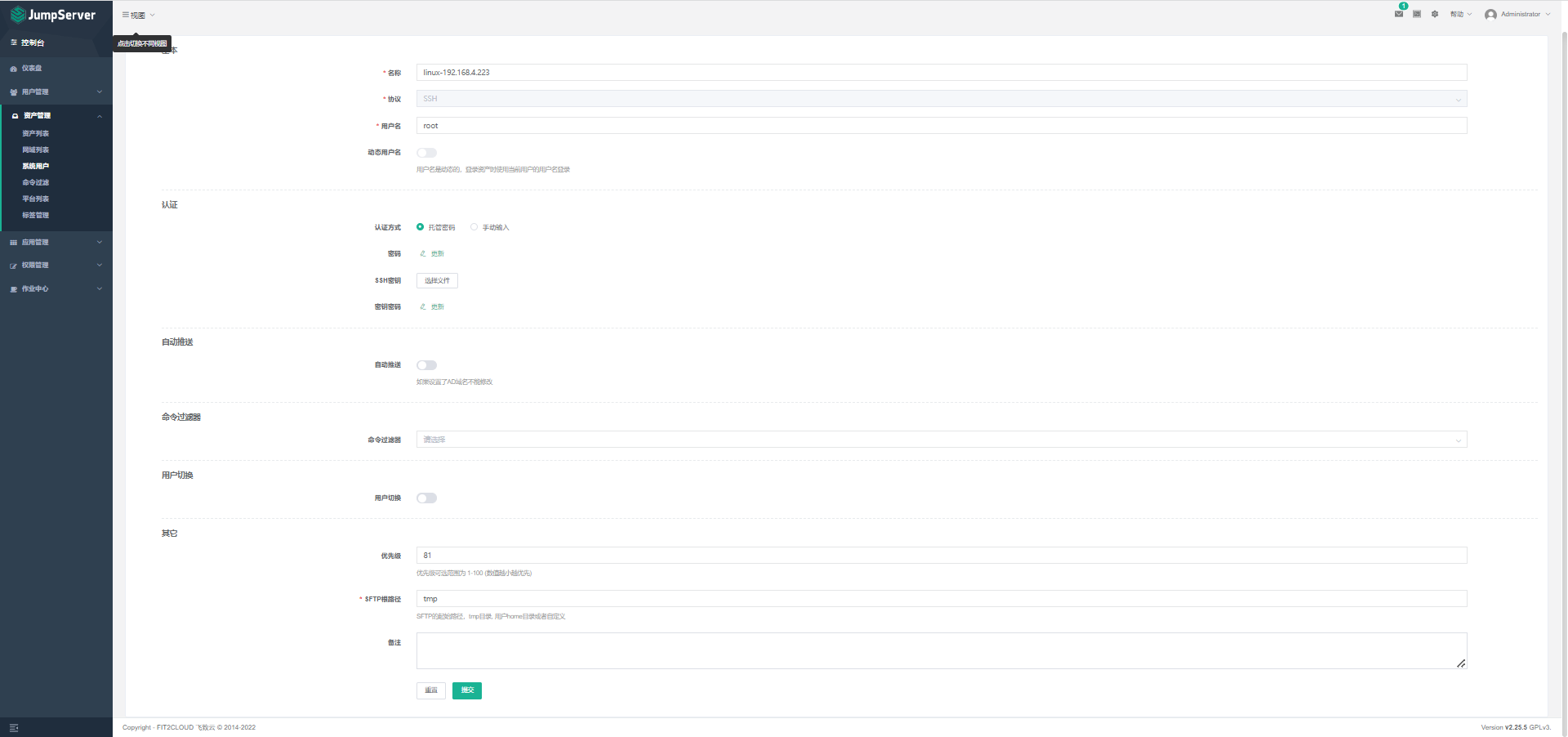Open 系统用户 in sidebar

coord(36,166)
